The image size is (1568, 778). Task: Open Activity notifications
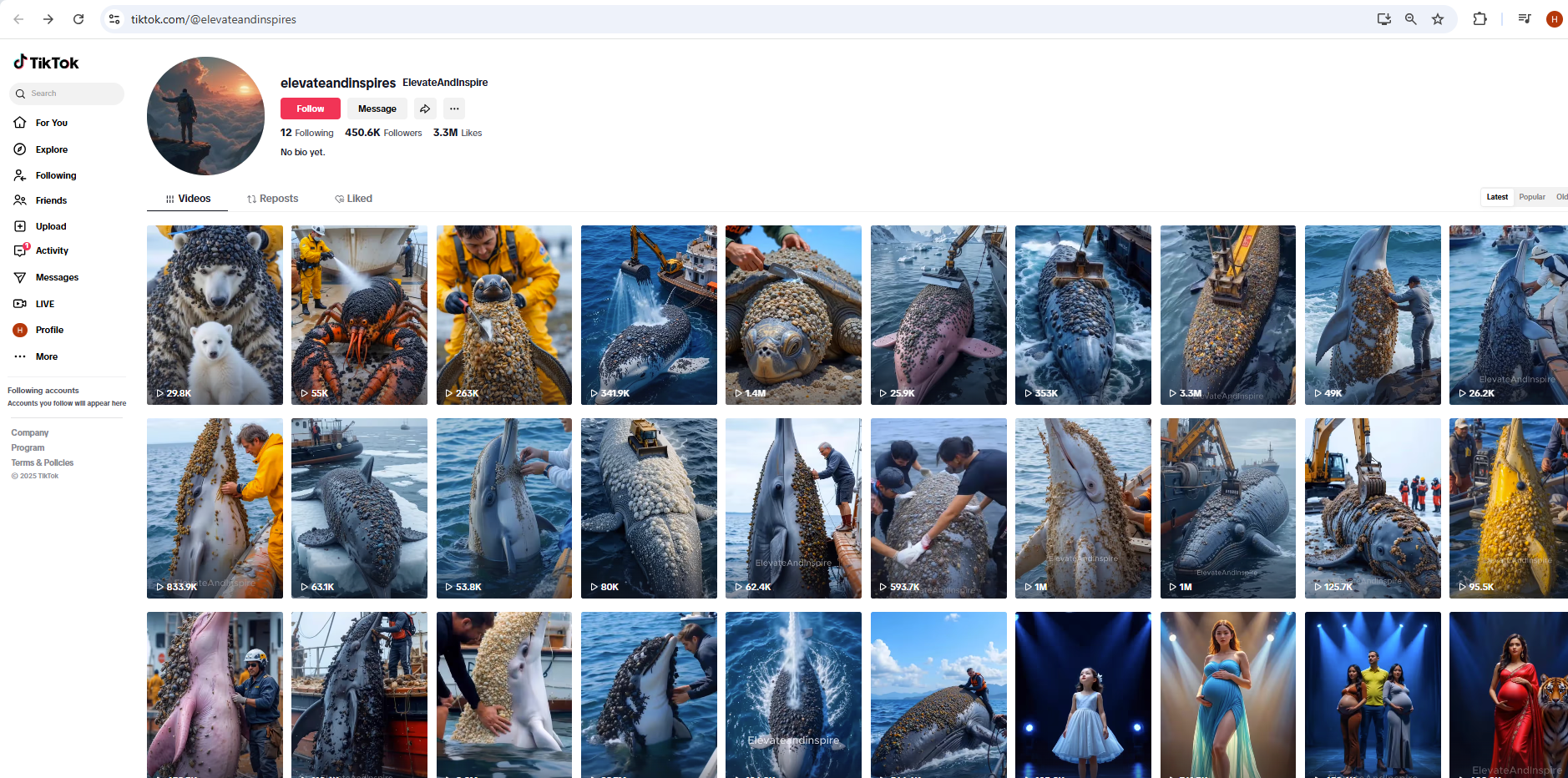point(51,250)
